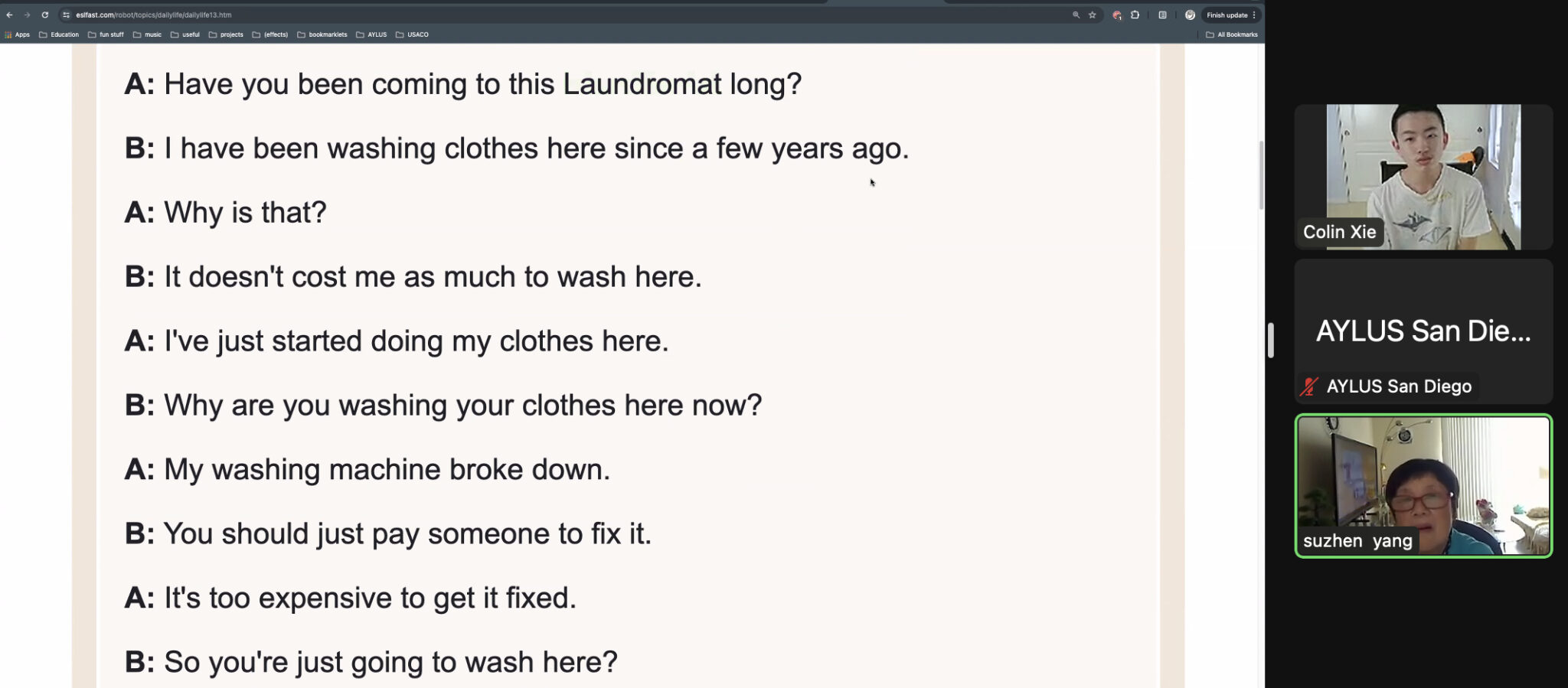Click the Finish update button

1227,15
